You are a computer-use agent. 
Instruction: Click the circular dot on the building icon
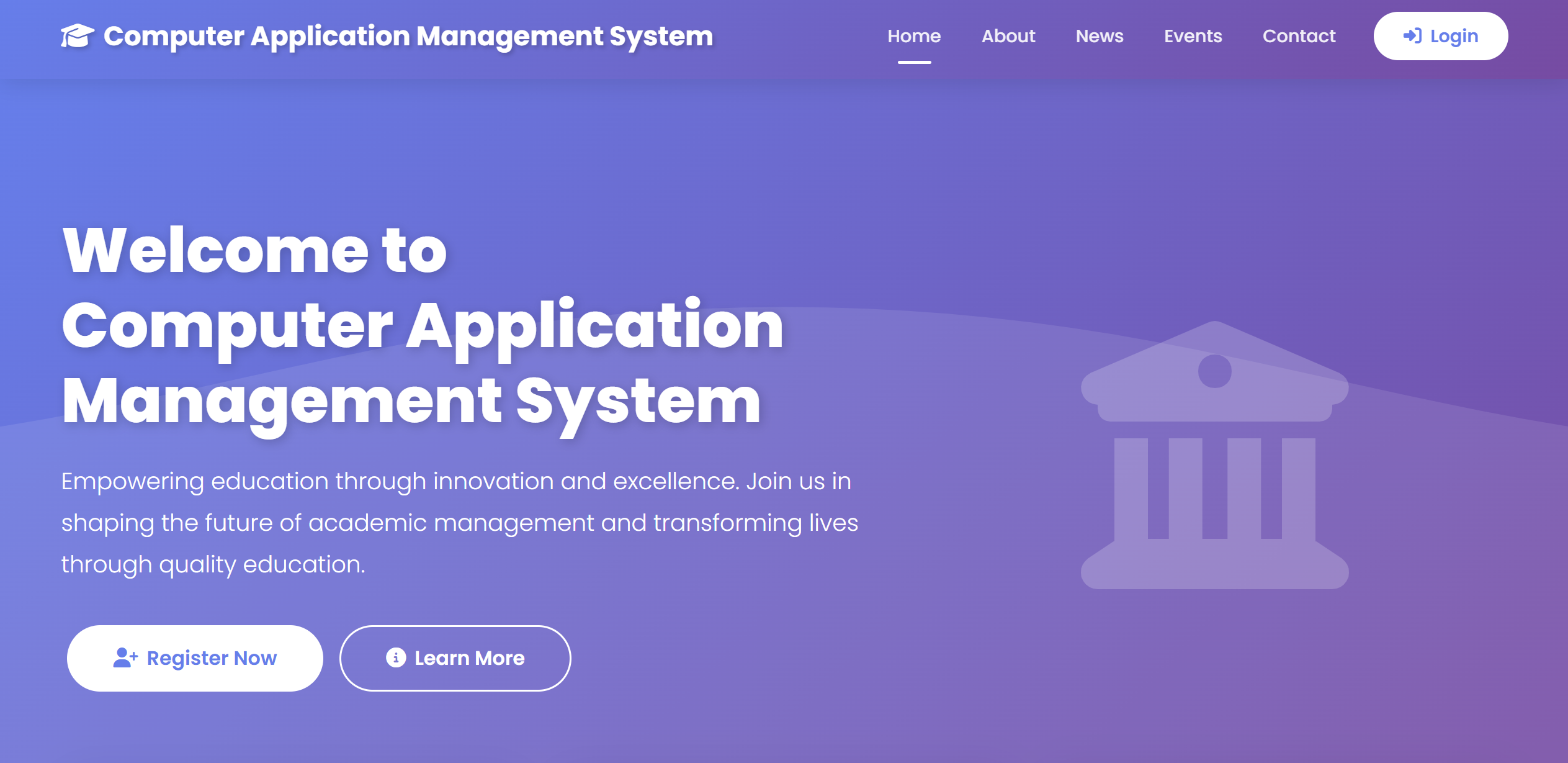click(x=1213, y=372)
